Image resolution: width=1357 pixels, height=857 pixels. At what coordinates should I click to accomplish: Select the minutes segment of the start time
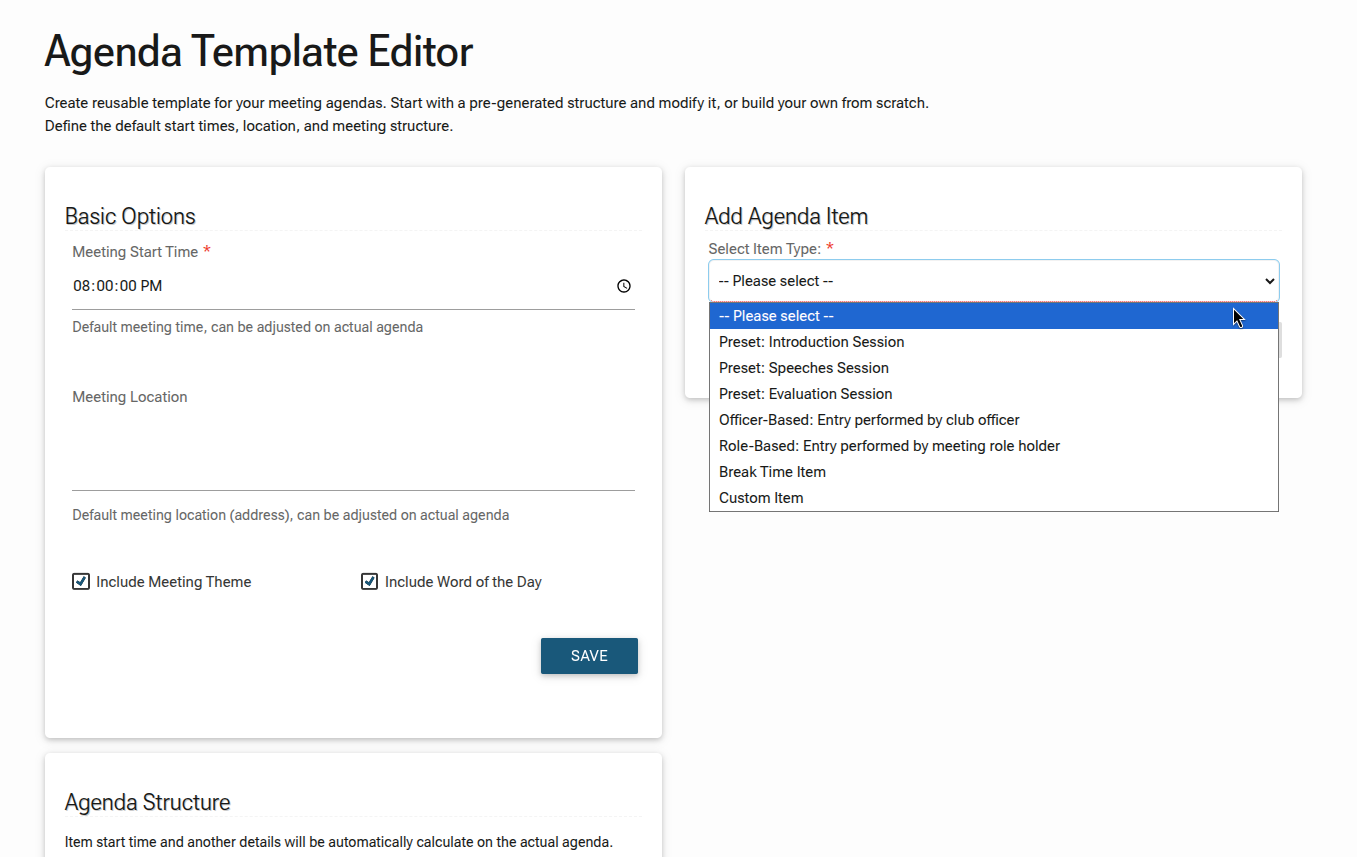[105, 286]
